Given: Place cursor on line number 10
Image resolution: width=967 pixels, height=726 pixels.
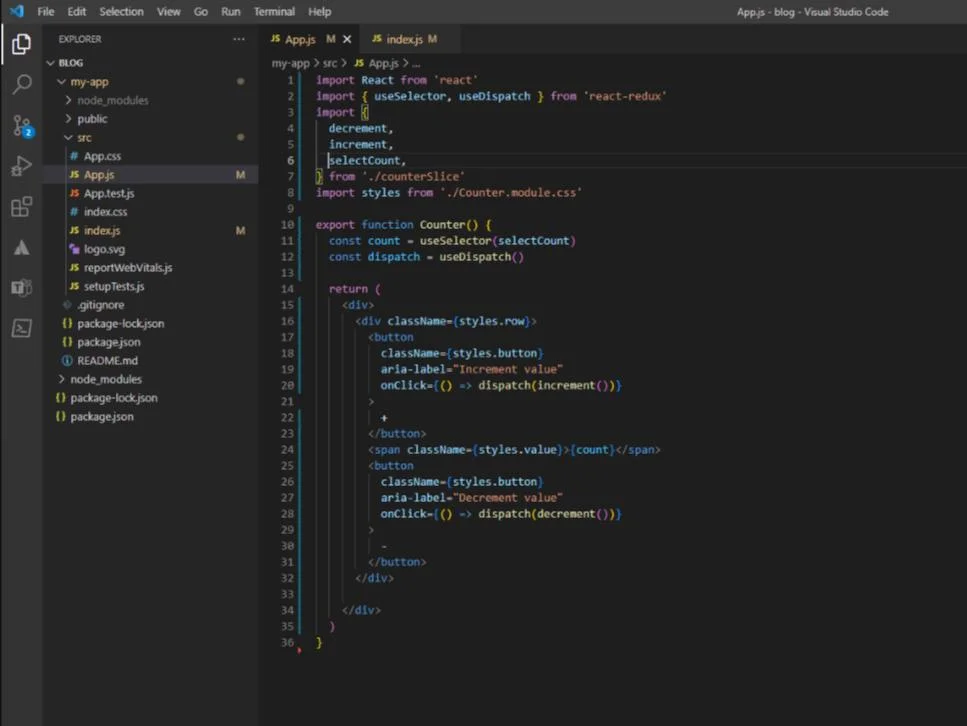Looking at the screenshot, I should point(287,225).
